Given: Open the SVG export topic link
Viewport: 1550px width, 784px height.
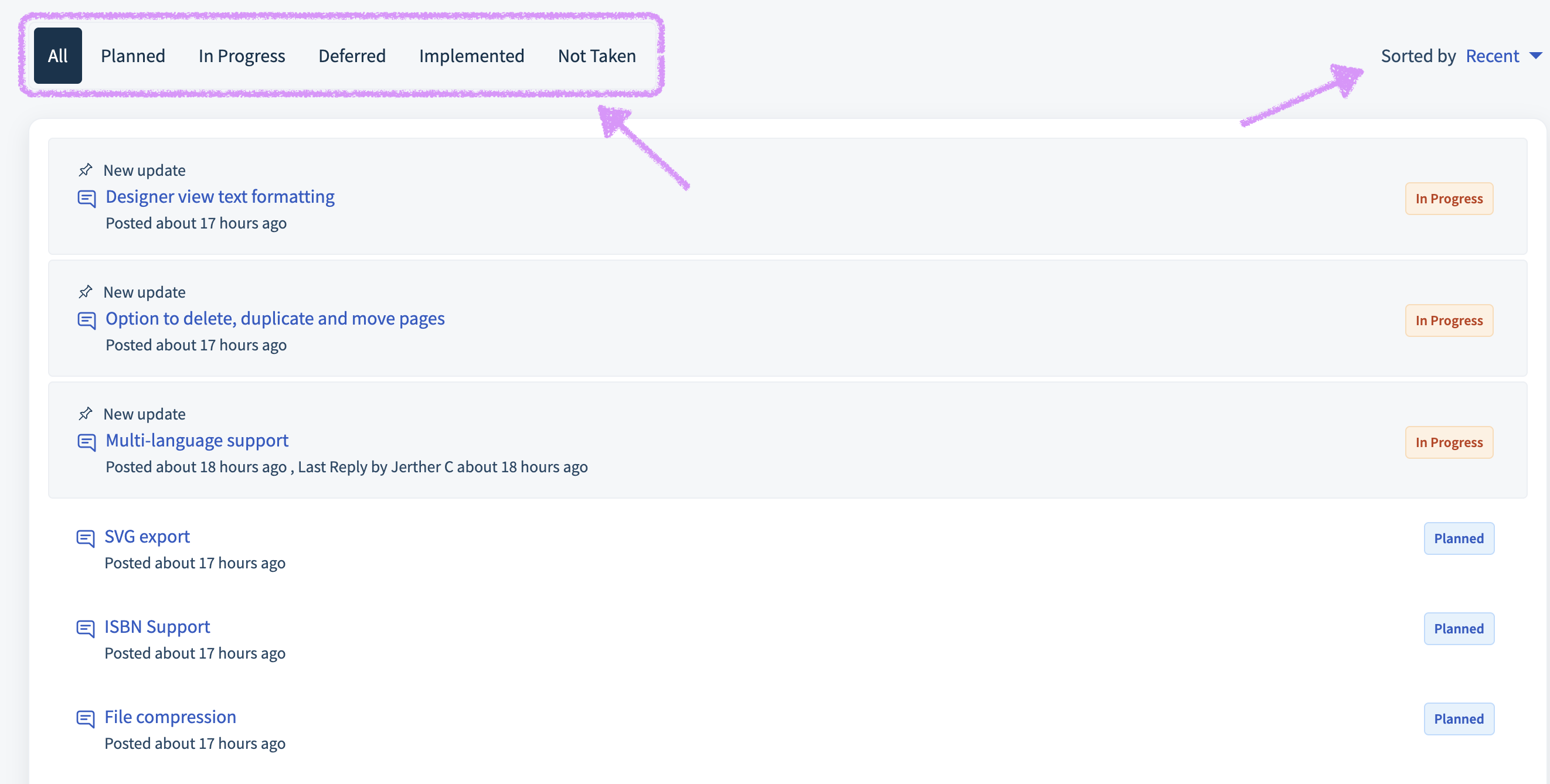Looking at the screenshot, I should pos(147,536).
